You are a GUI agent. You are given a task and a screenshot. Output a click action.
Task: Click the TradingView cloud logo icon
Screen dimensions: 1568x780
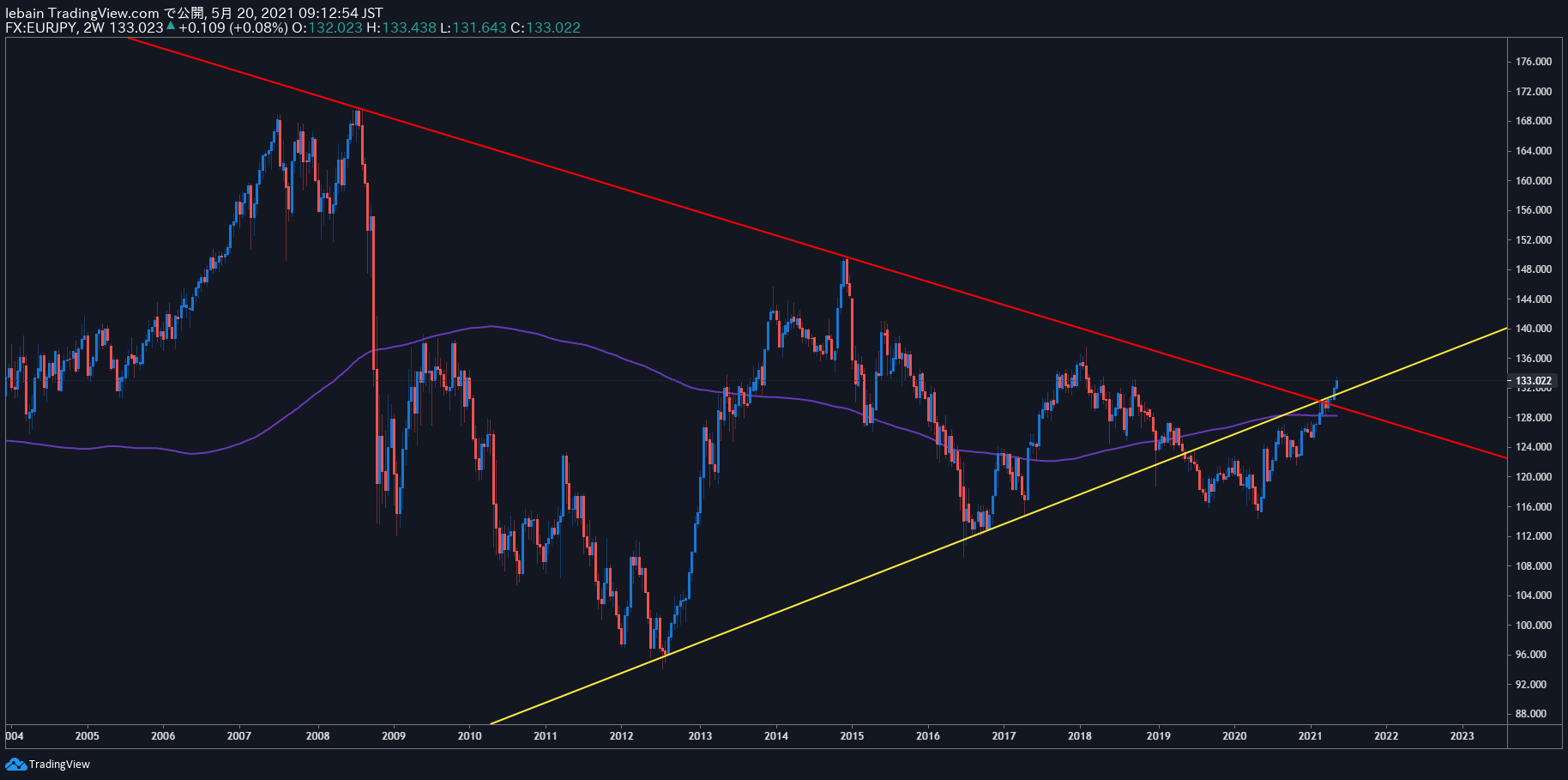15,764
